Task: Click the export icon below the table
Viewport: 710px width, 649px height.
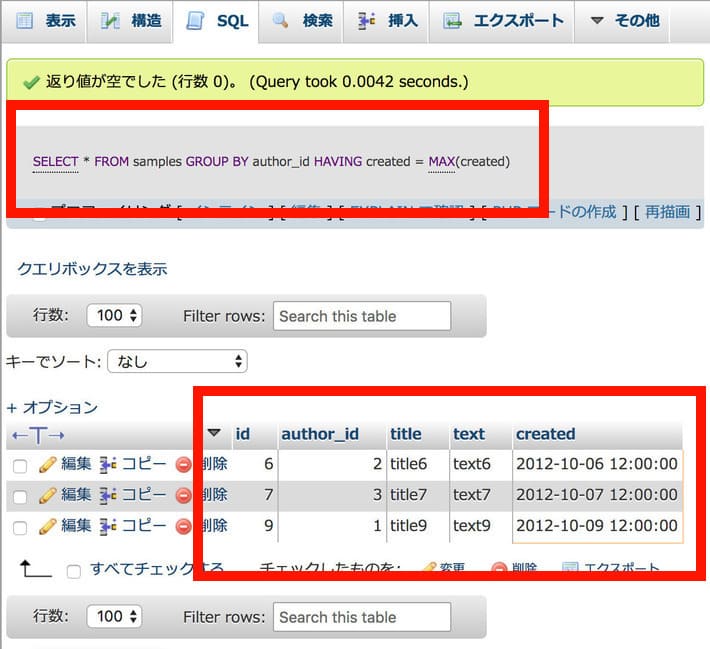Action: [x=570, y=569]
